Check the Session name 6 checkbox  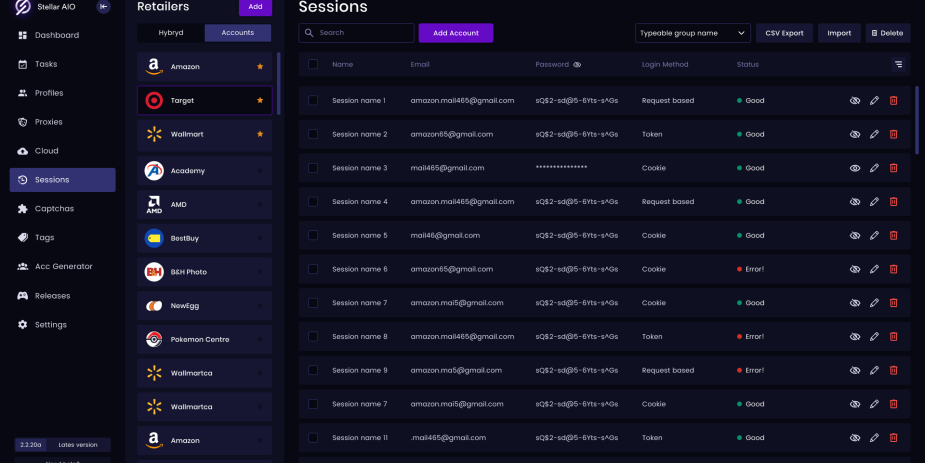tap(313, 269)
